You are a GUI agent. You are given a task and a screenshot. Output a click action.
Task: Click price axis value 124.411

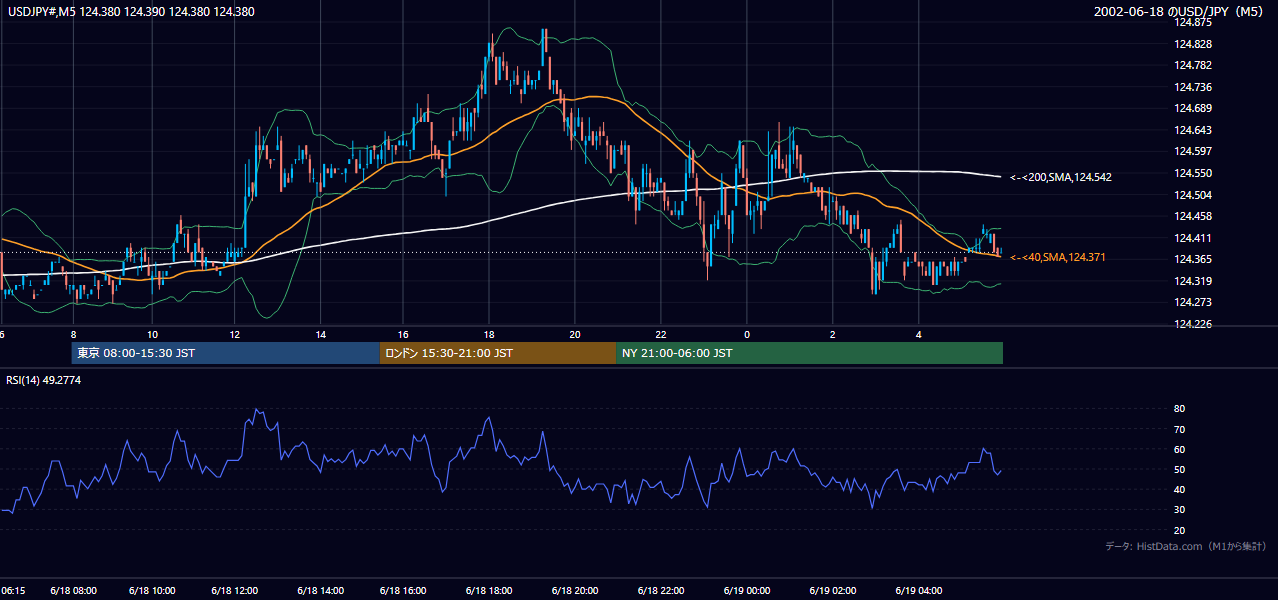(x=1192, y=238)
